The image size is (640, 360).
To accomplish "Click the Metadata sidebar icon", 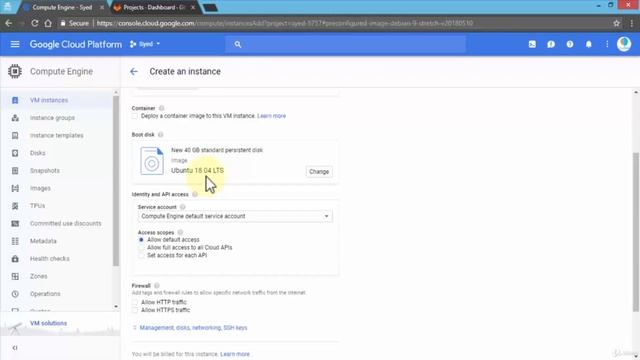I will 15,241.
